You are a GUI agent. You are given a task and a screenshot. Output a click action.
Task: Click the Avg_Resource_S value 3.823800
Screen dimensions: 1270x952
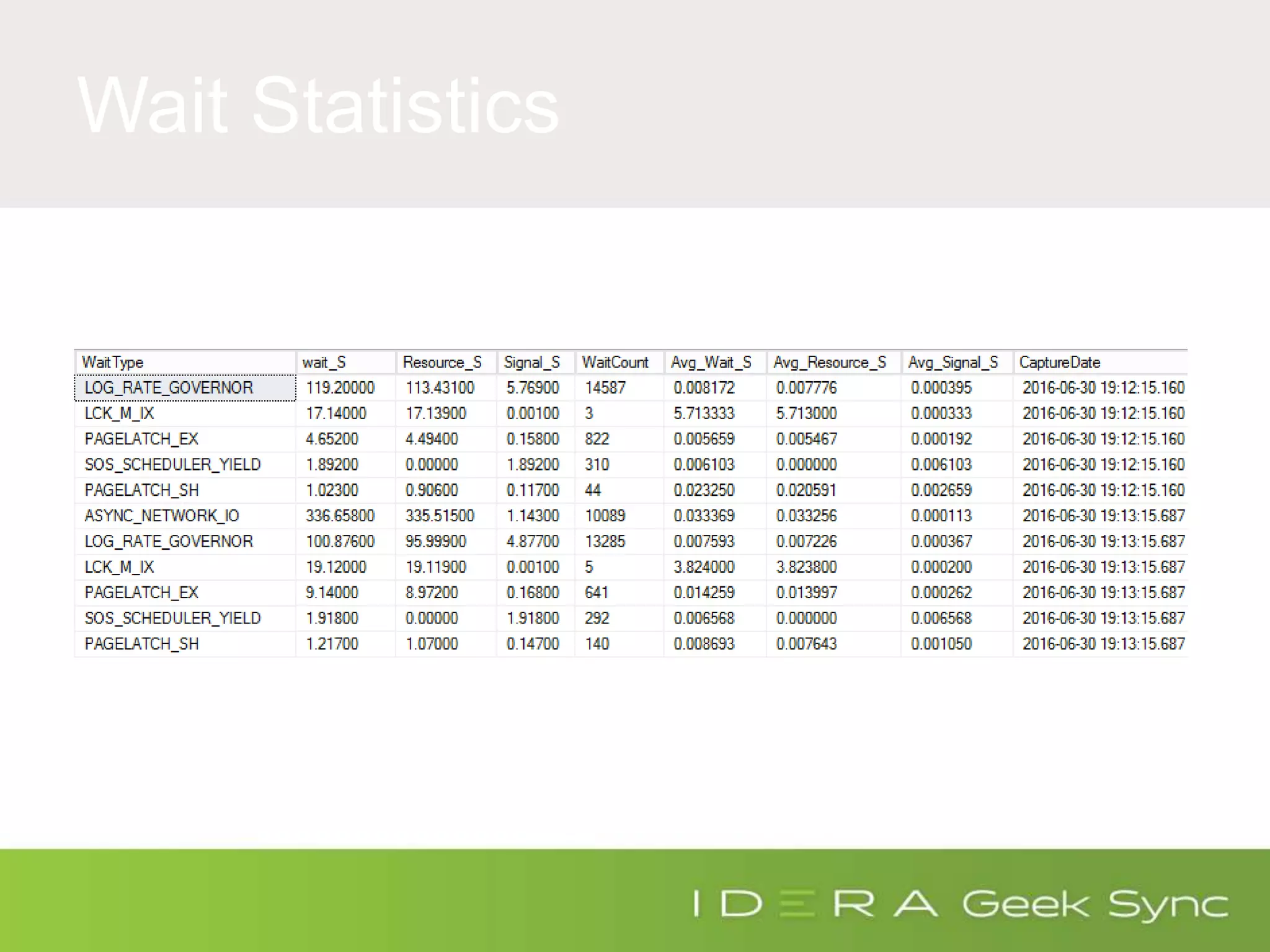(x=806, y=567)
